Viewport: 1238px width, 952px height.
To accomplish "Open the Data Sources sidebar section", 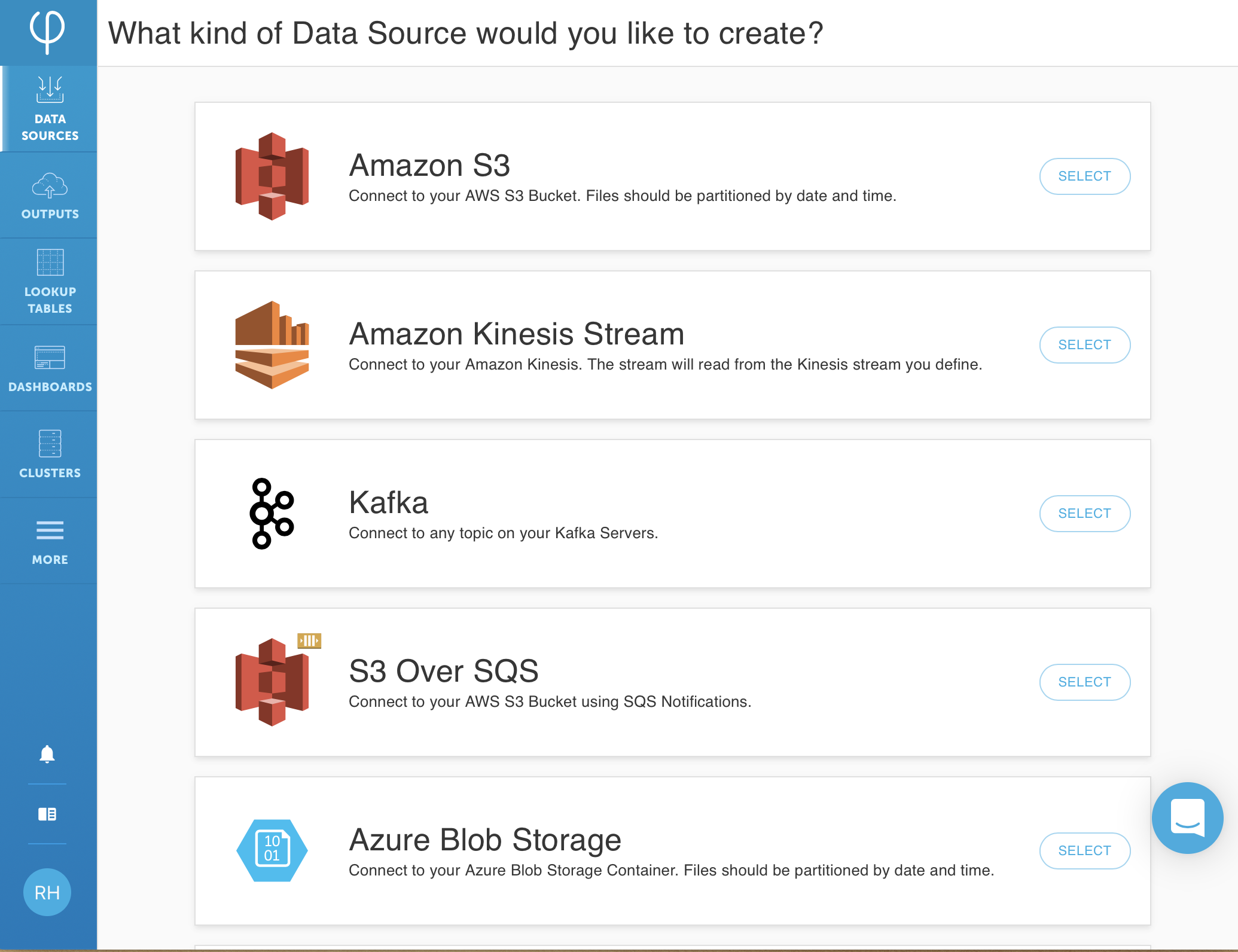I will (x=50, y=109).
